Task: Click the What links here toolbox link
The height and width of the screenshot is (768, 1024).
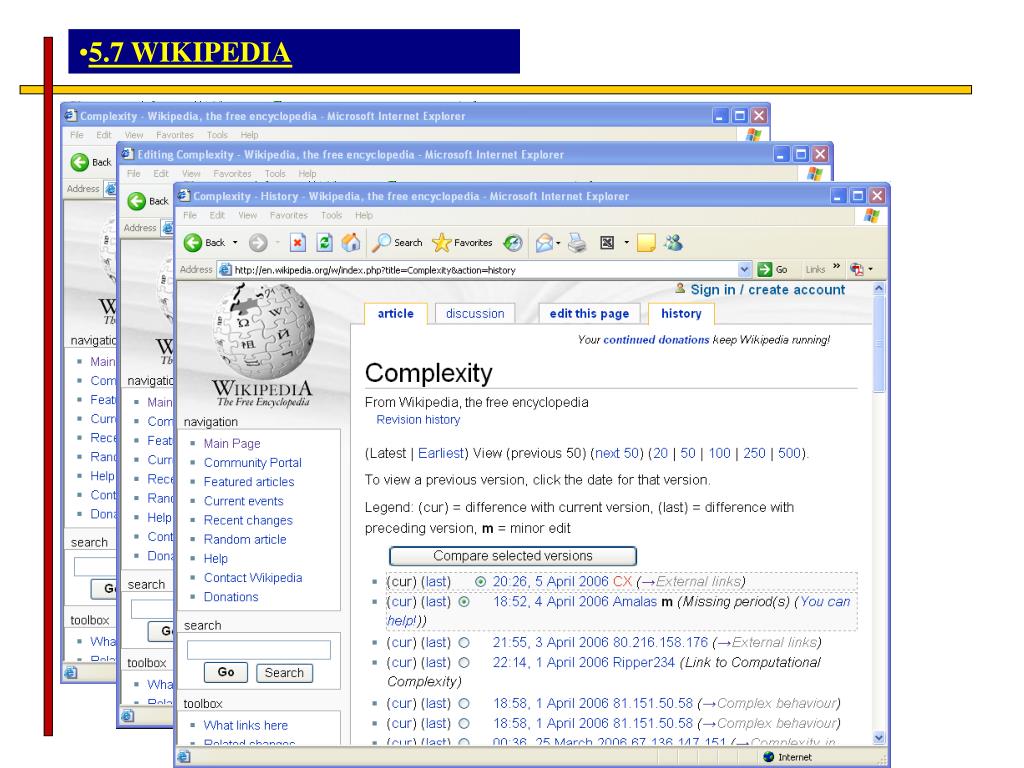Action: click(x=246, y=725)
